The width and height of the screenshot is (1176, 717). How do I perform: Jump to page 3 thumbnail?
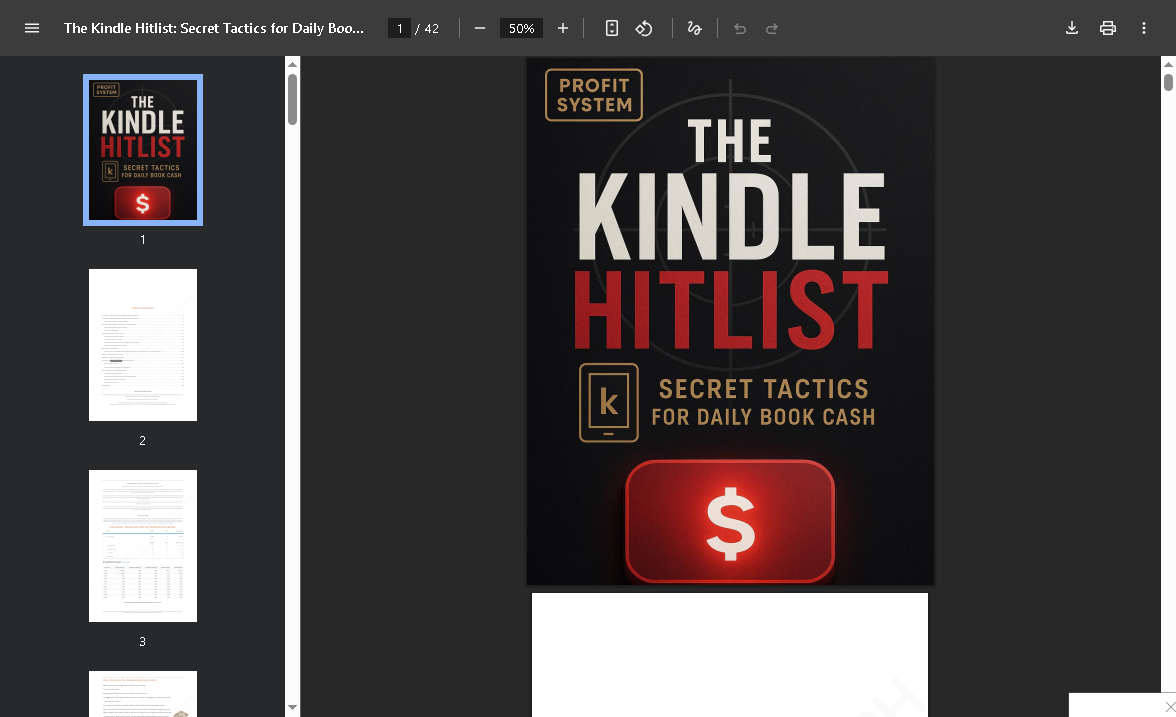click(143, 546)
